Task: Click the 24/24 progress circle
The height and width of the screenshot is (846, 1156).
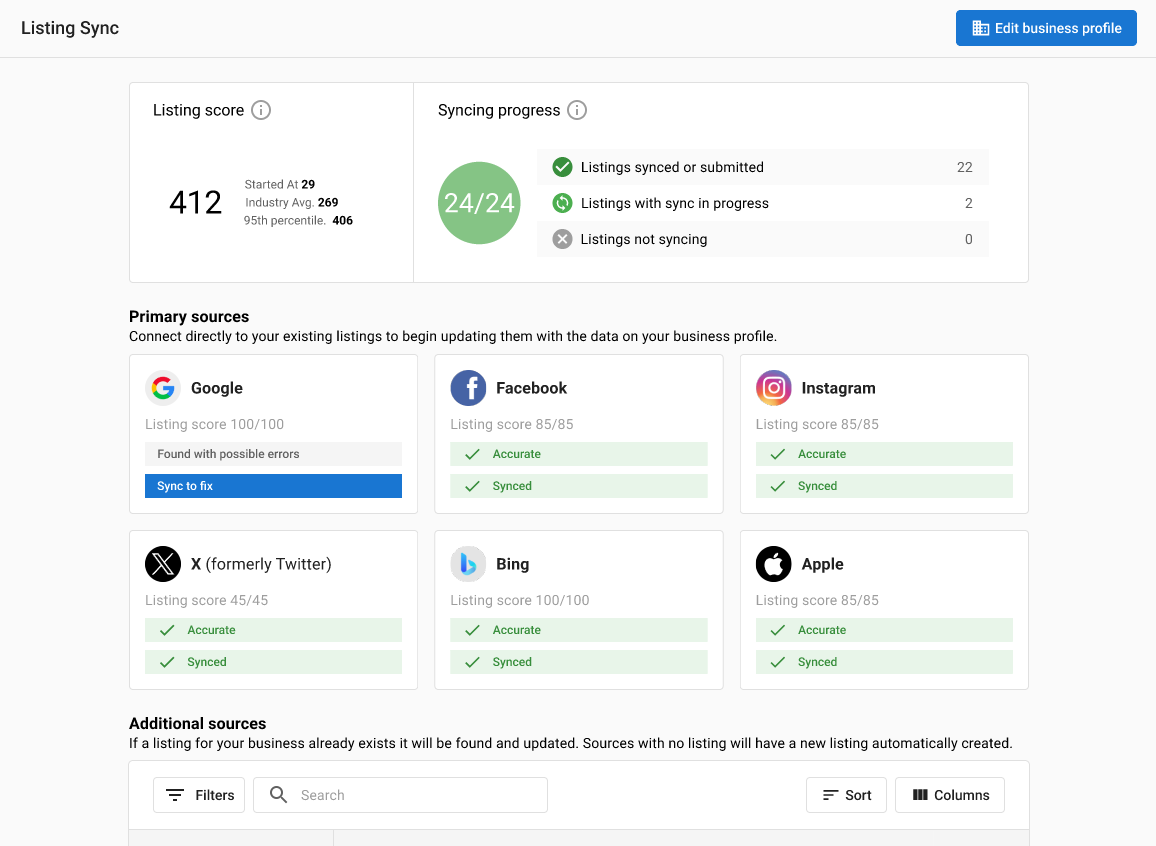Action: [x=479, y=203]
